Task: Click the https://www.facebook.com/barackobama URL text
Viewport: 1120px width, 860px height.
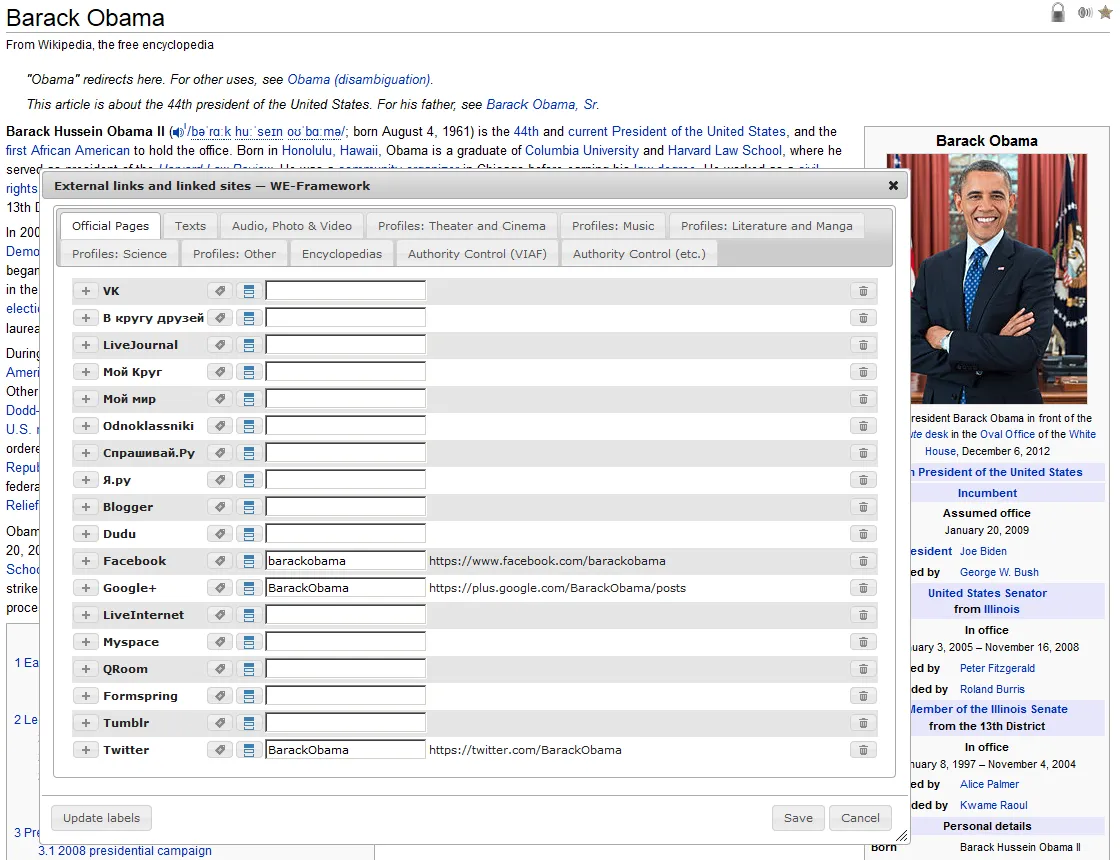Action: [x=547, y=561]
